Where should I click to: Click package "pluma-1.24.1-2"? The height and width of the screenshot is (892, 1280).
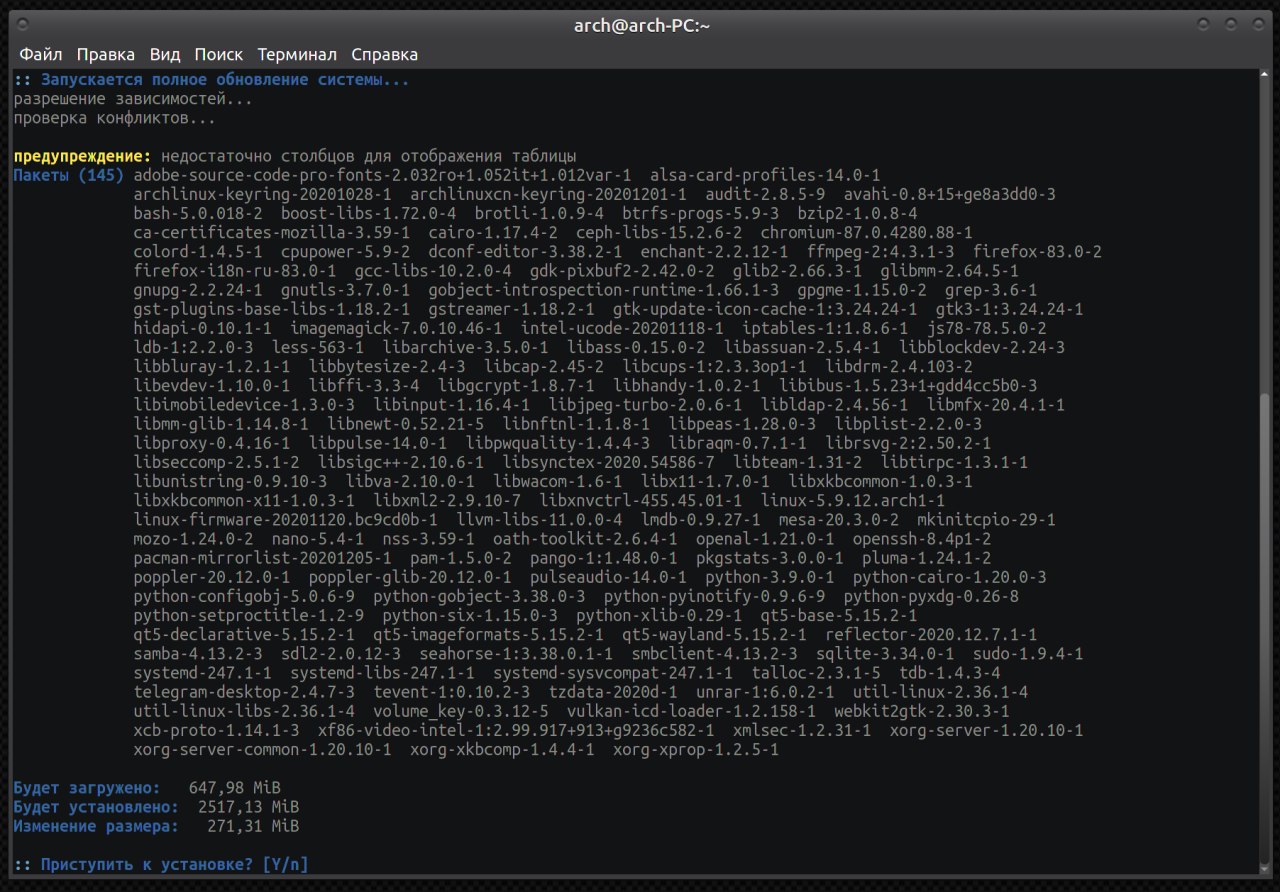[926, 558]
